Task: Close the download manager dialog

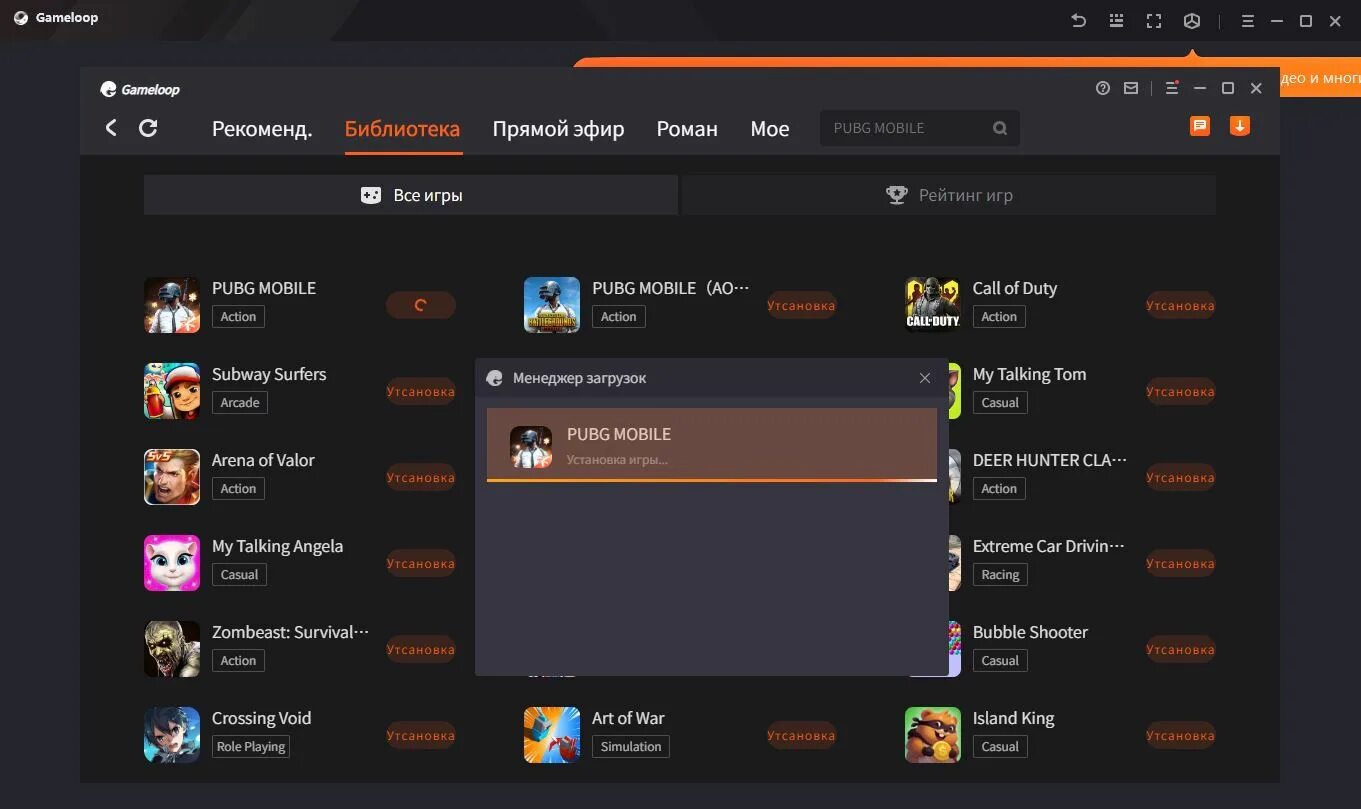Action: (925, 378)
